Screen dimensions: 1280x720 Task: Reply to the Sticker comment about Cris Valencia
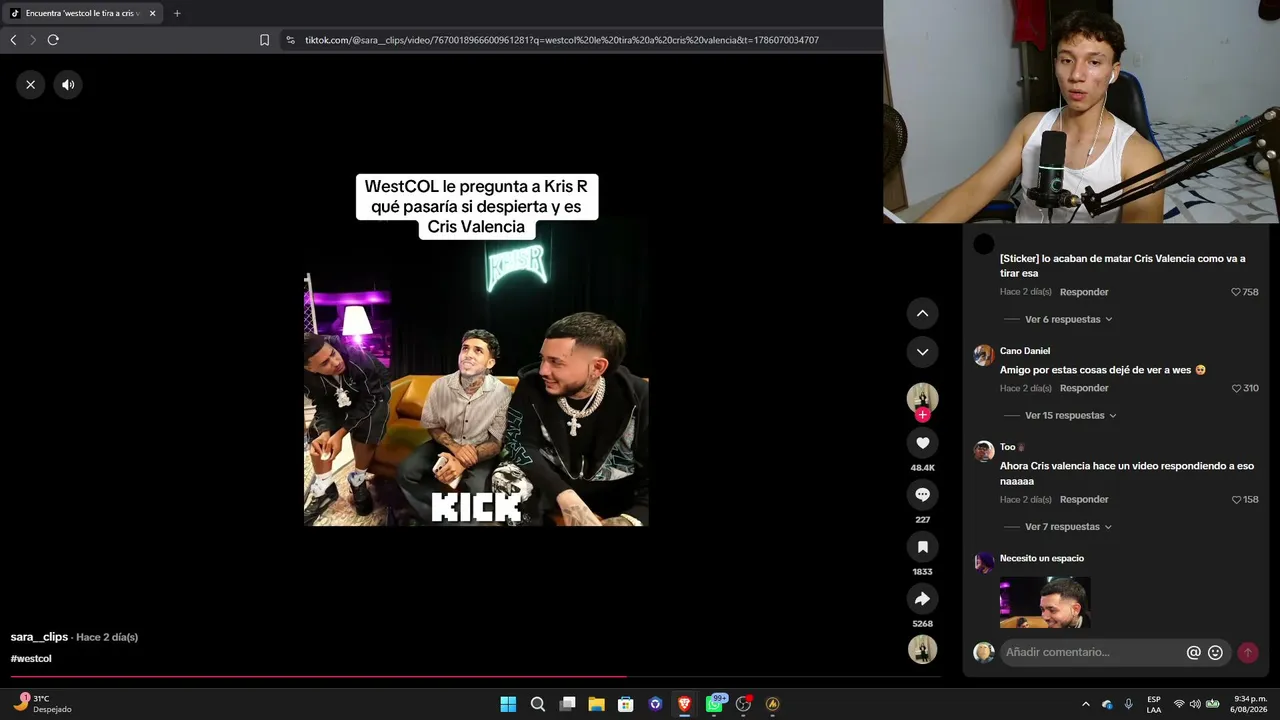(x=1084, y=292)
